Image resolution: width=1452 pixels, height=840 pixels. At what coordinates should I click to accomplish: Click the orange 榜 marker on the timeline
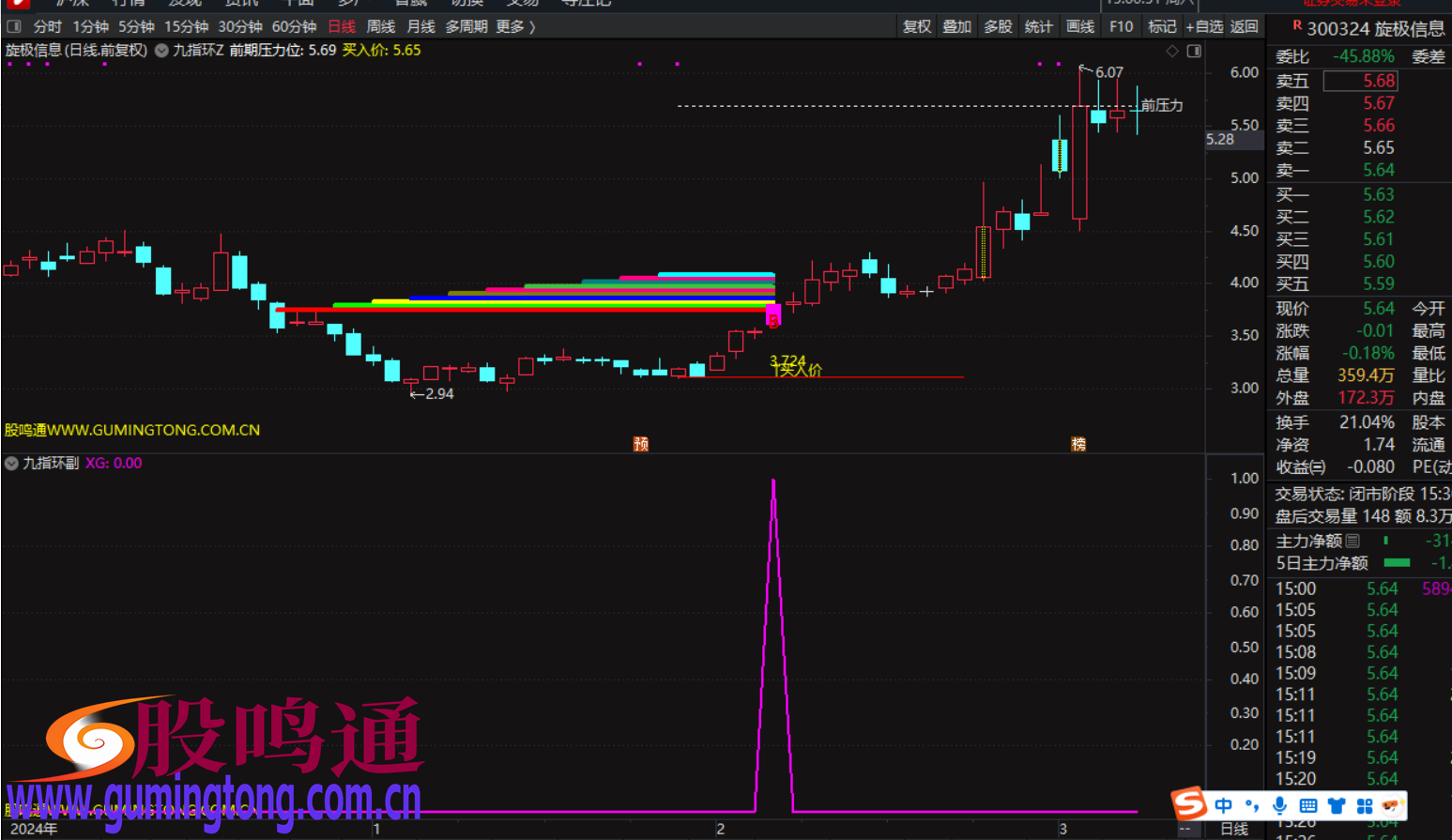click(x=1078, y=444)
